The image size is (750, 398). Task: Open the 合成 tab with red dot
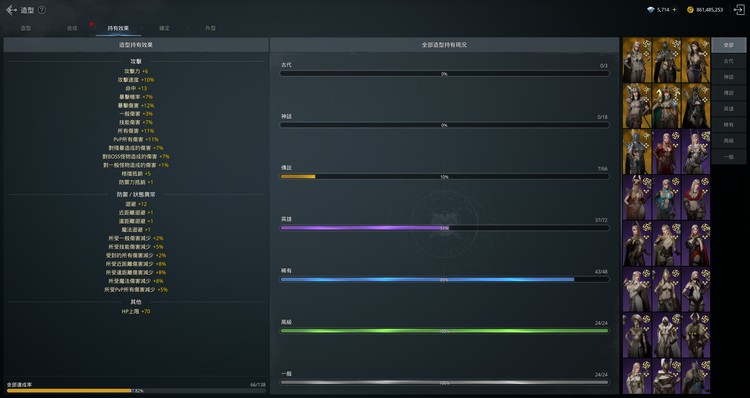point(72,28)
